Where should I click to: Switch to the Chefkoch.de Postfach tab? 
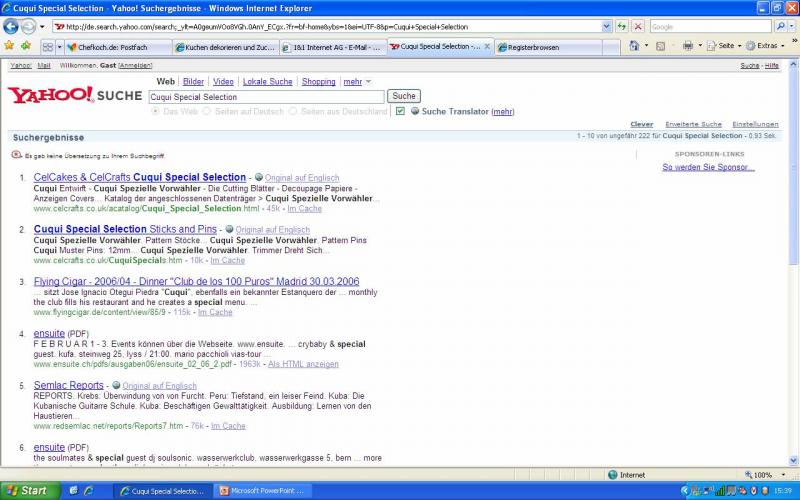[x=115, y=47]
